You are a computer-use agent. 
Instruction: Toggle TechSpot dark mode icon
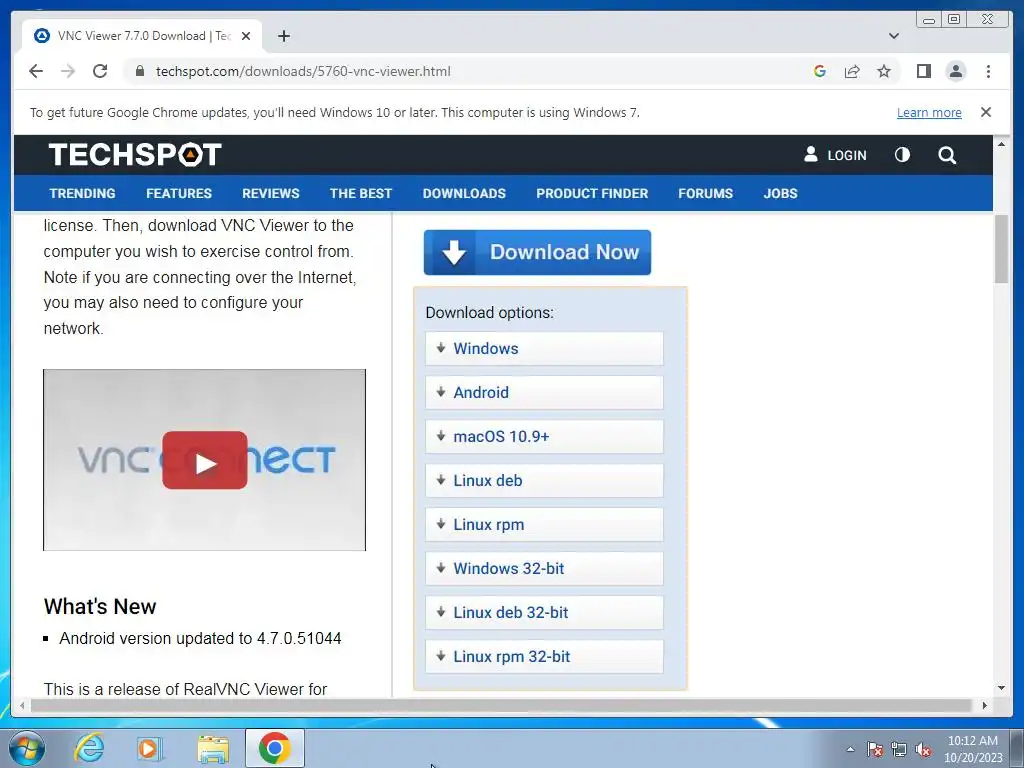pos(902,155)
